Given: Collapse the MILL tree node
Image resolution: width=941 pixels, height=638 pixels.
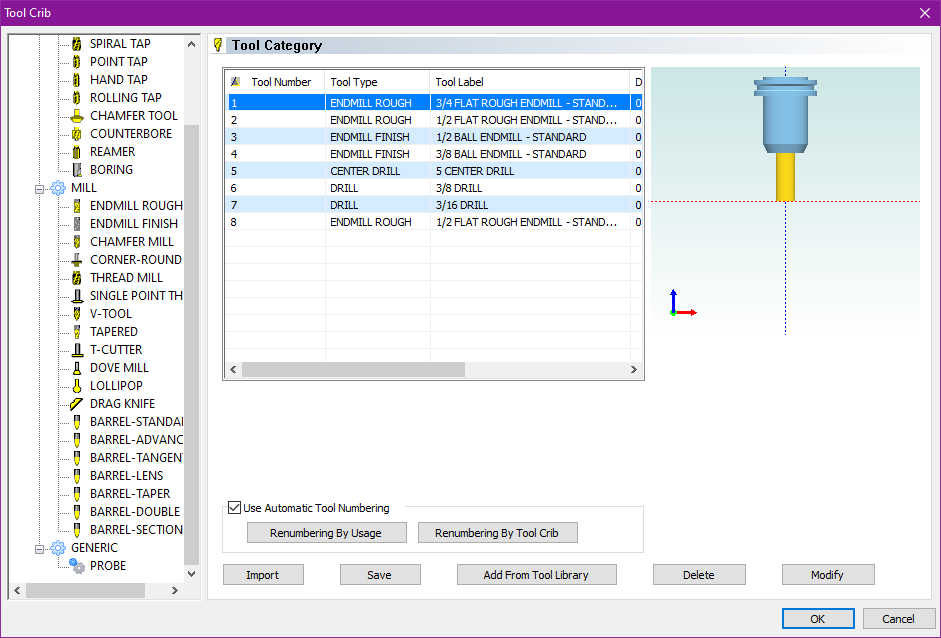Looking at the screenshot, I should [x=40, y=188].
